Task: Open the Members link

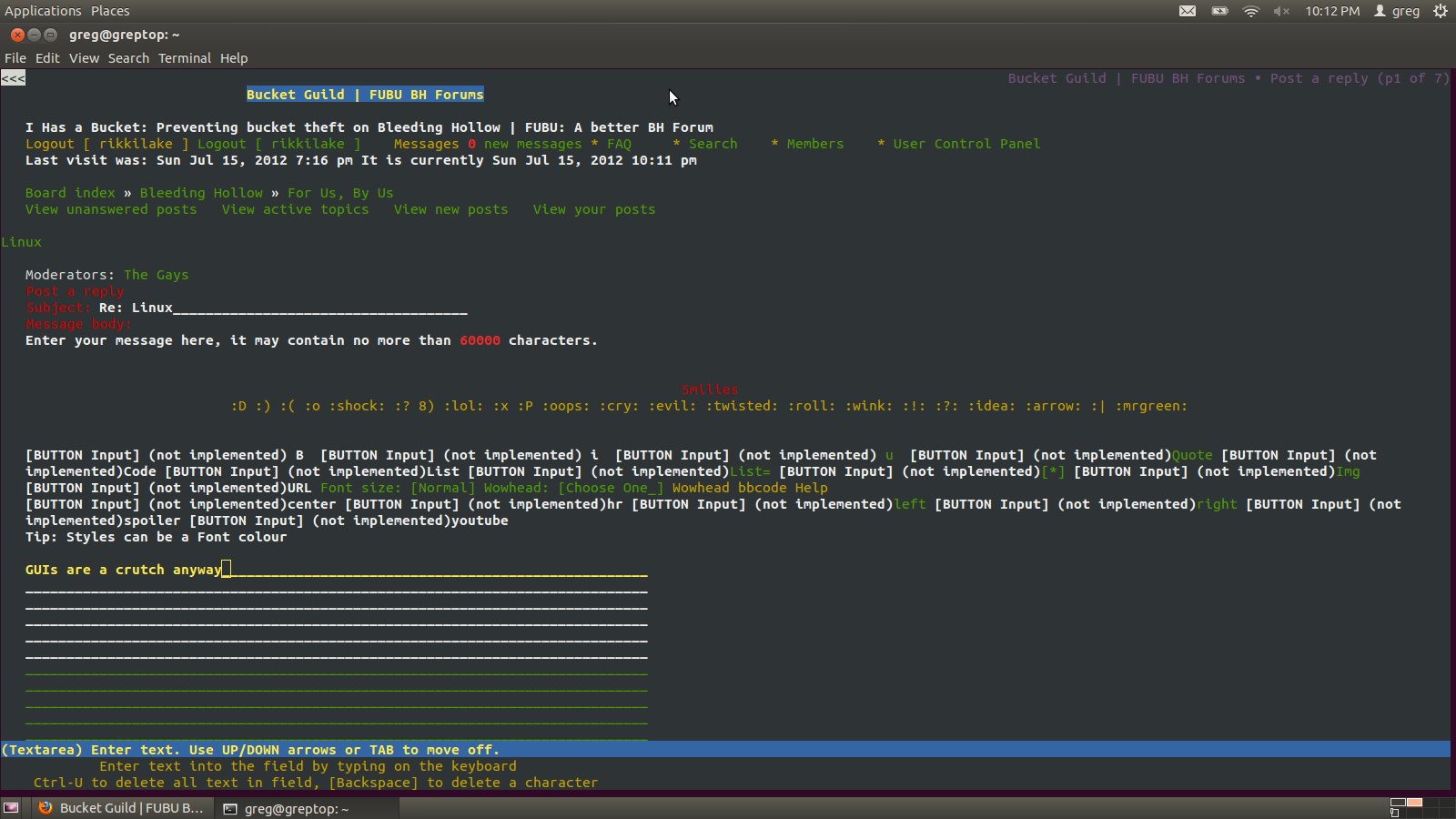Action: coord(815,144)
